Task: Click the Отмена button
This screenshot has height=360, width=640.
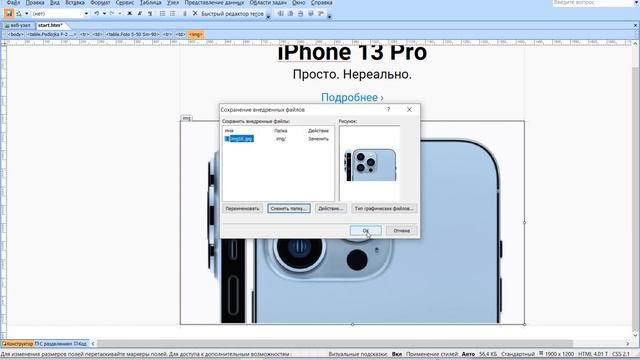Action: (402, 231)
